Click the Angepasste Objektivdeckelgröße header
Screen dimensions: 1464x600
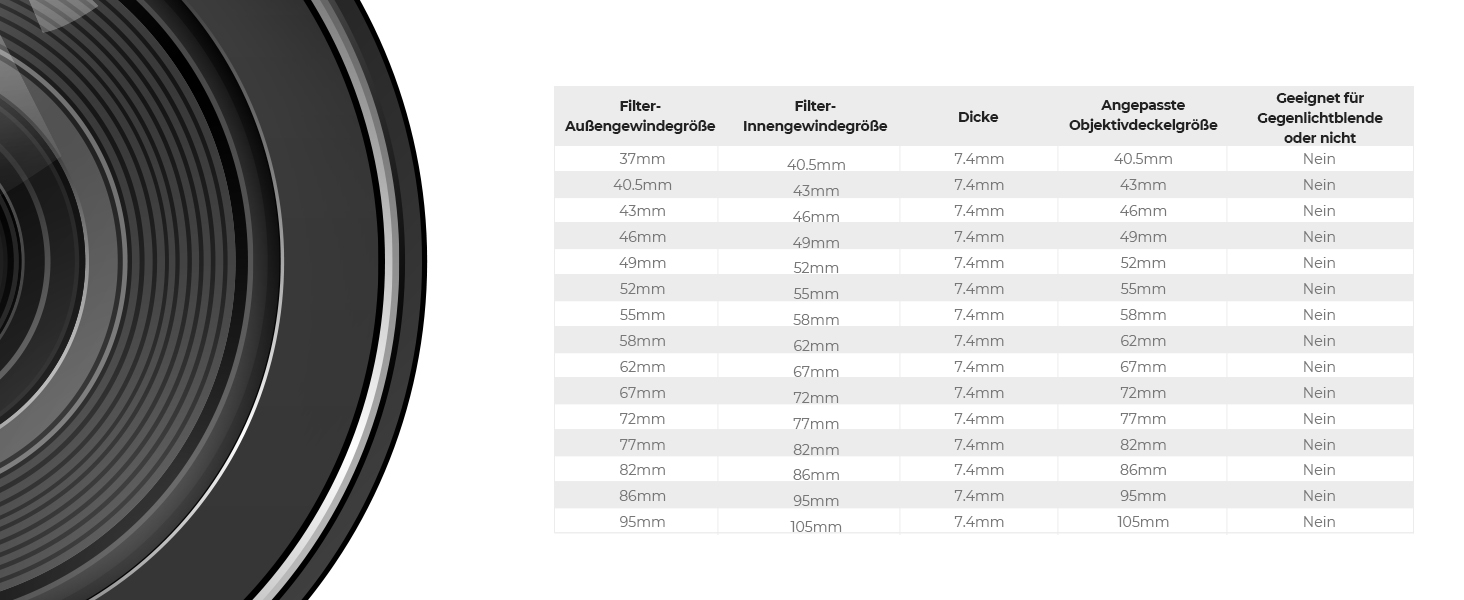1143,116
